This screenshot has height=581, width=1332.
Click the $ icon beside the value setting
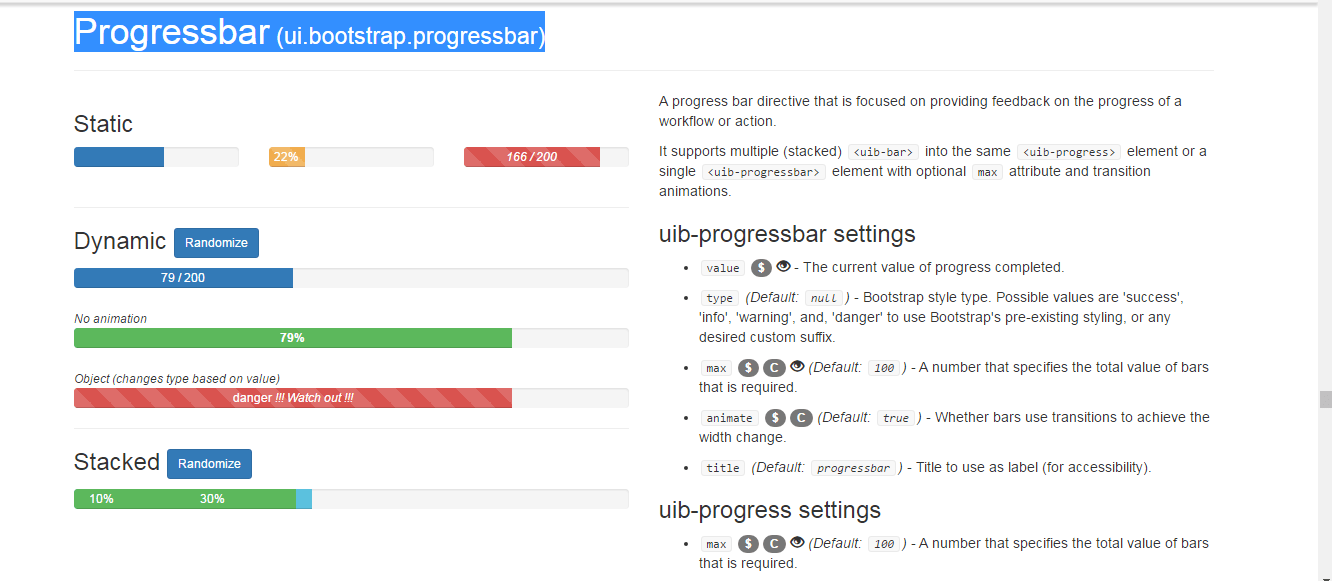(x=761, y=267)
